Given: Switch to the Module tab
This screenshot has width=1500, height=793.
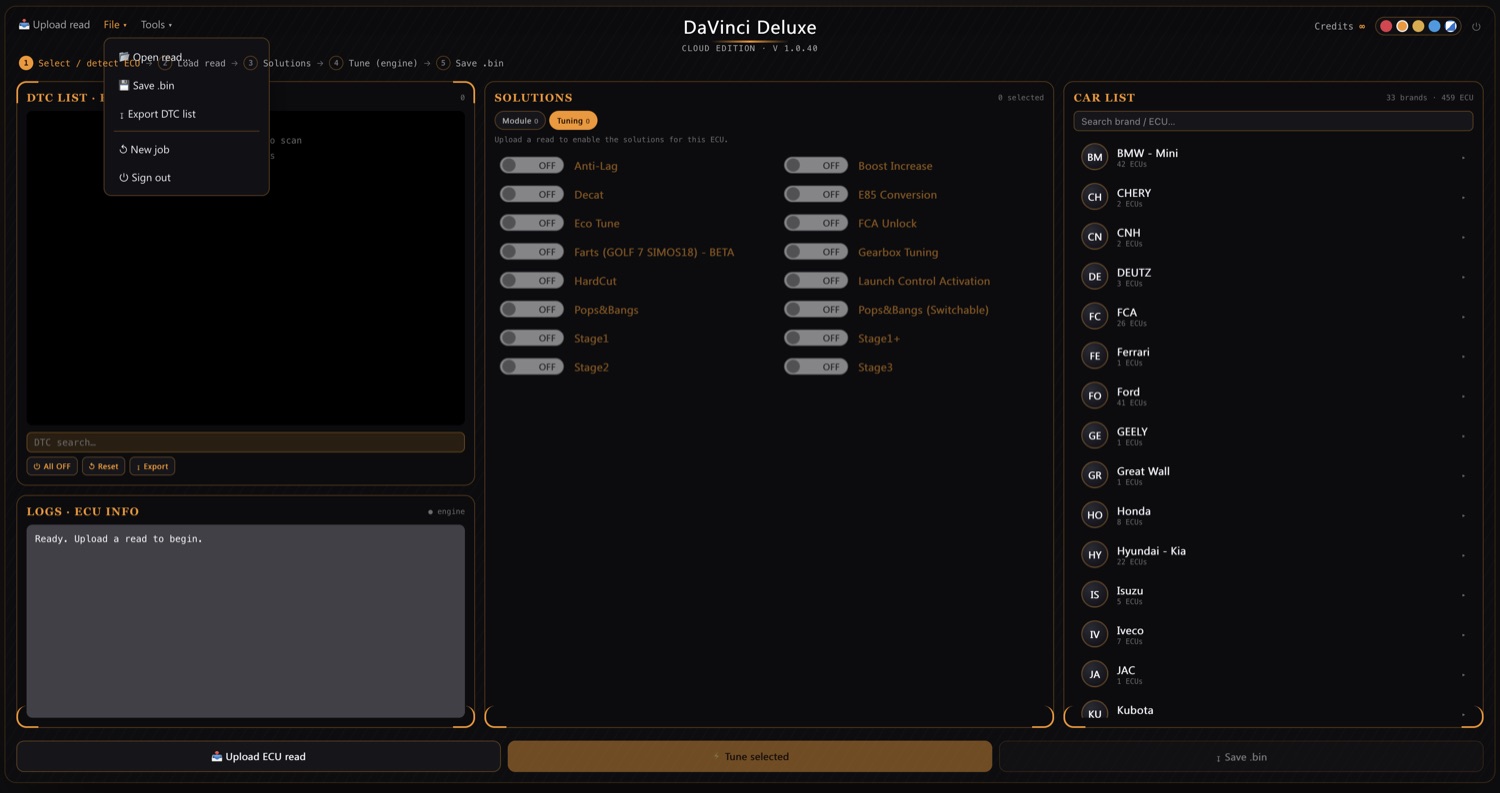Looking at the screenshot, I should pos(520,121).
